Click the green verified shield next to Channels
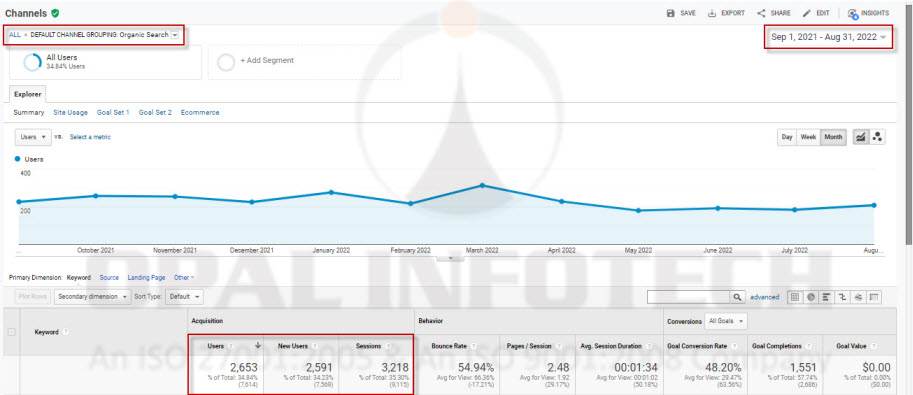Screen dimensions: 913x395 pos(55,13)
